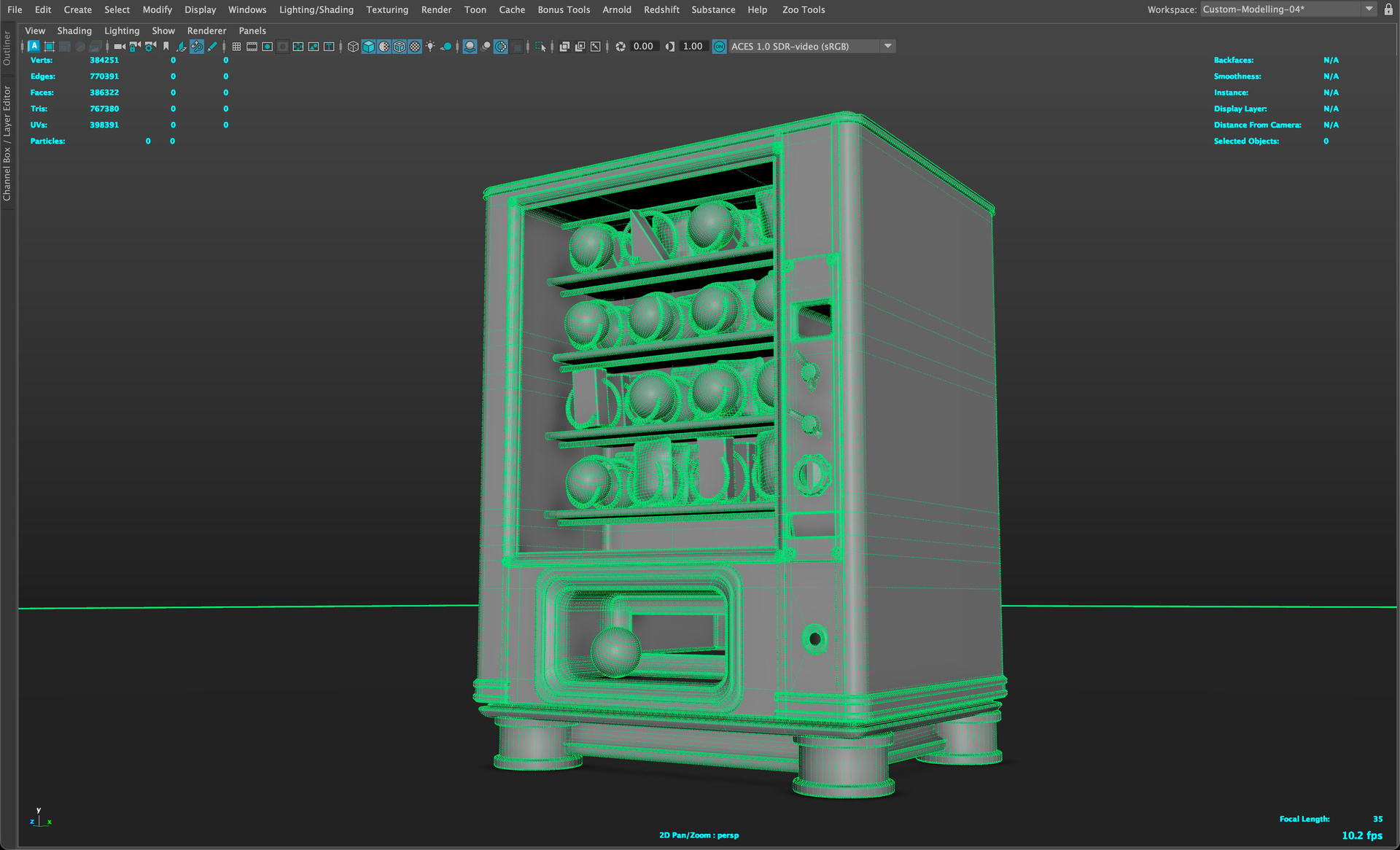Toggle Motion Blur in viewport

coord(486,46)
